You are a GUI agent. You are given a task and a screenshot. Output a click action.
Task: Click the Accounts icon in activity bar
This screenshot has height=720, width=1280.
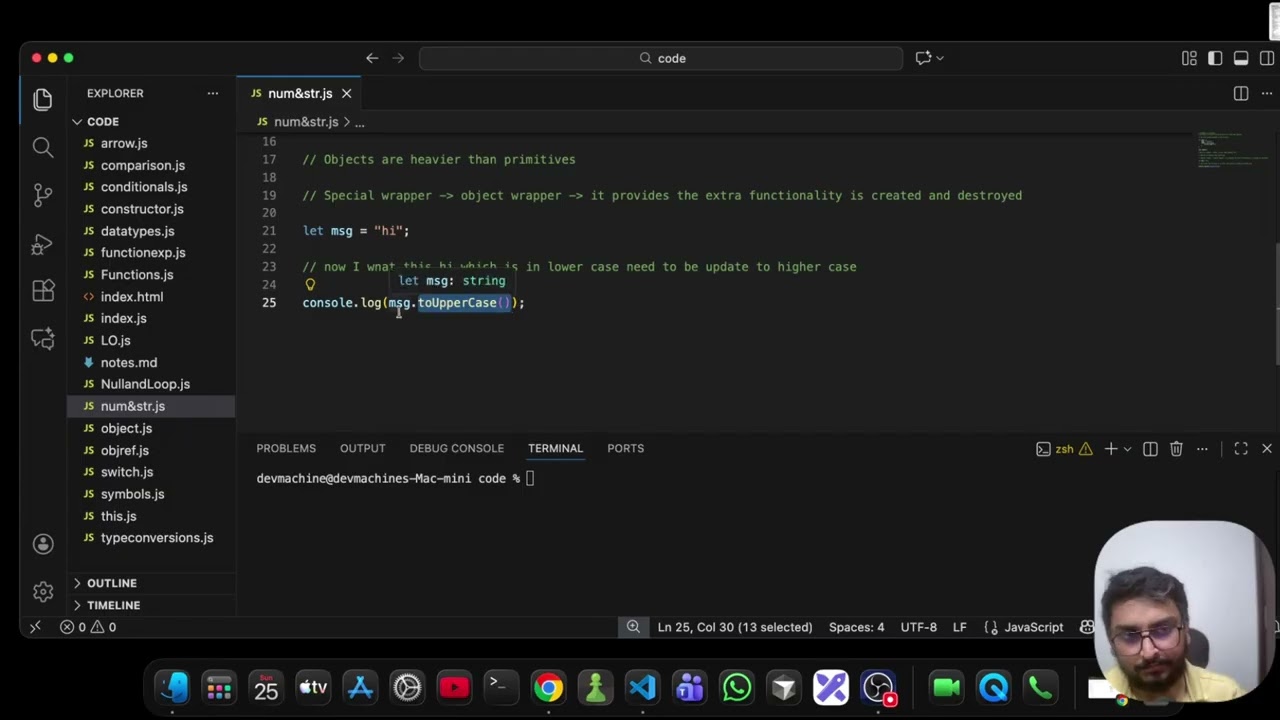tap(42, 544)
